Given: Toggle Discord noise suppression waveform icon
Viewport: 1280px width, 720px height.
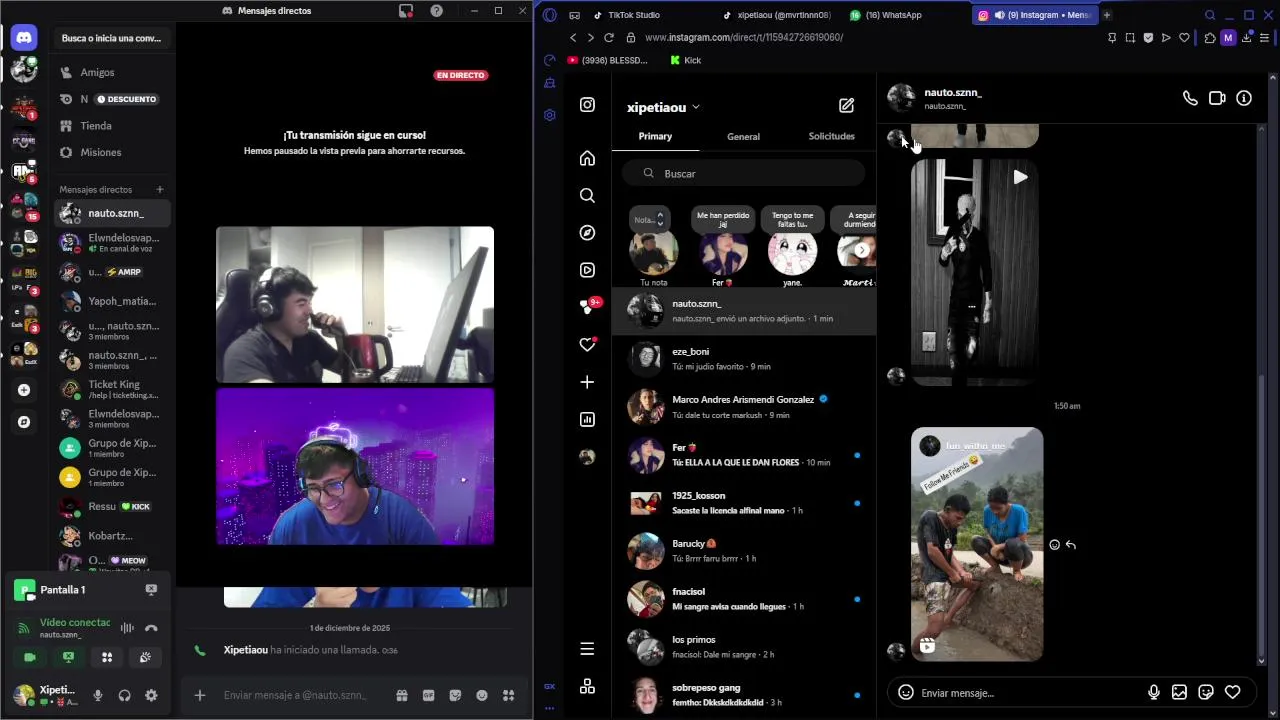Looking at the screenshot, I should tap(127, 628).
